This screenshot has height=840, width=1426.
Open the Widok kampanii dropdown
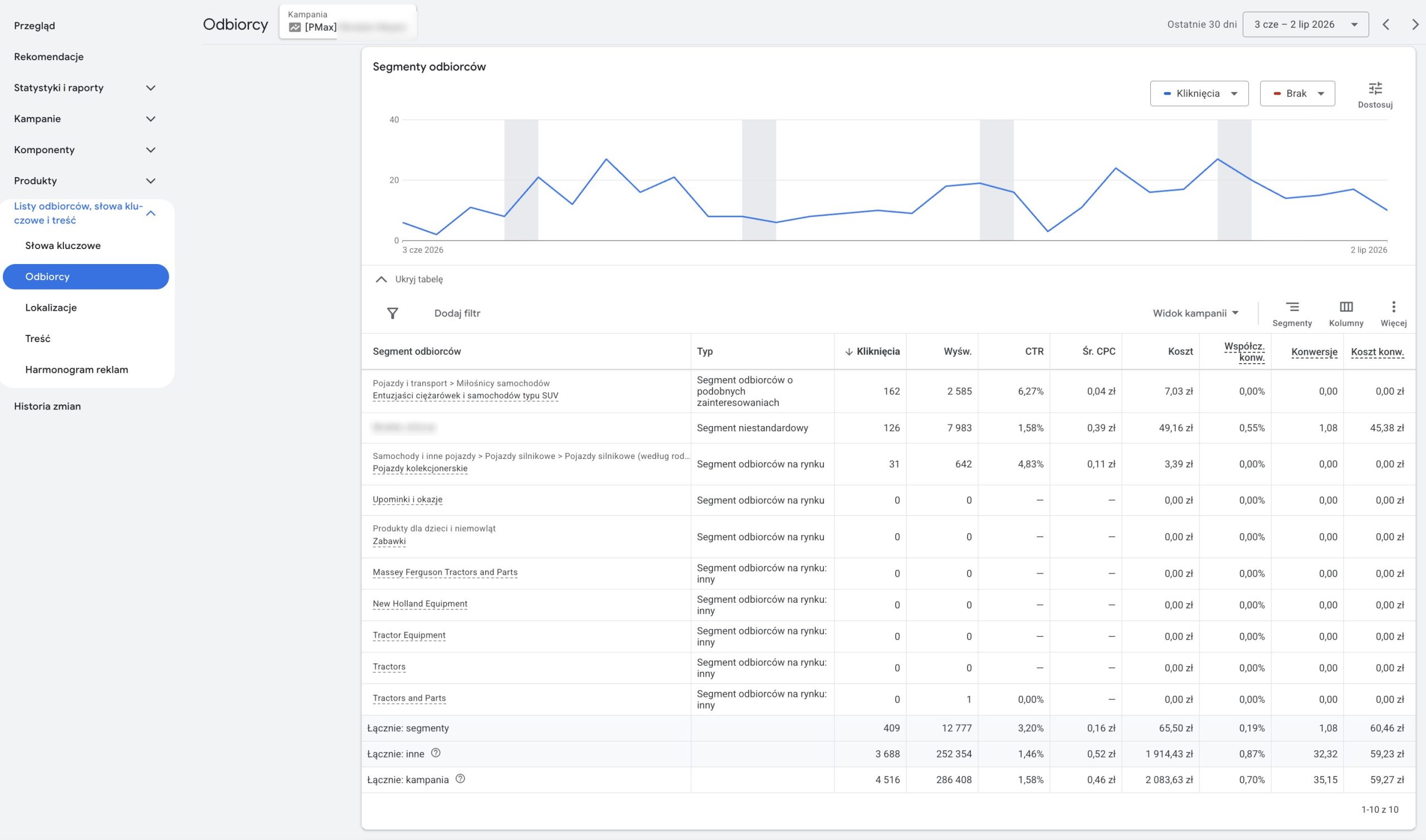(1196, 313)
